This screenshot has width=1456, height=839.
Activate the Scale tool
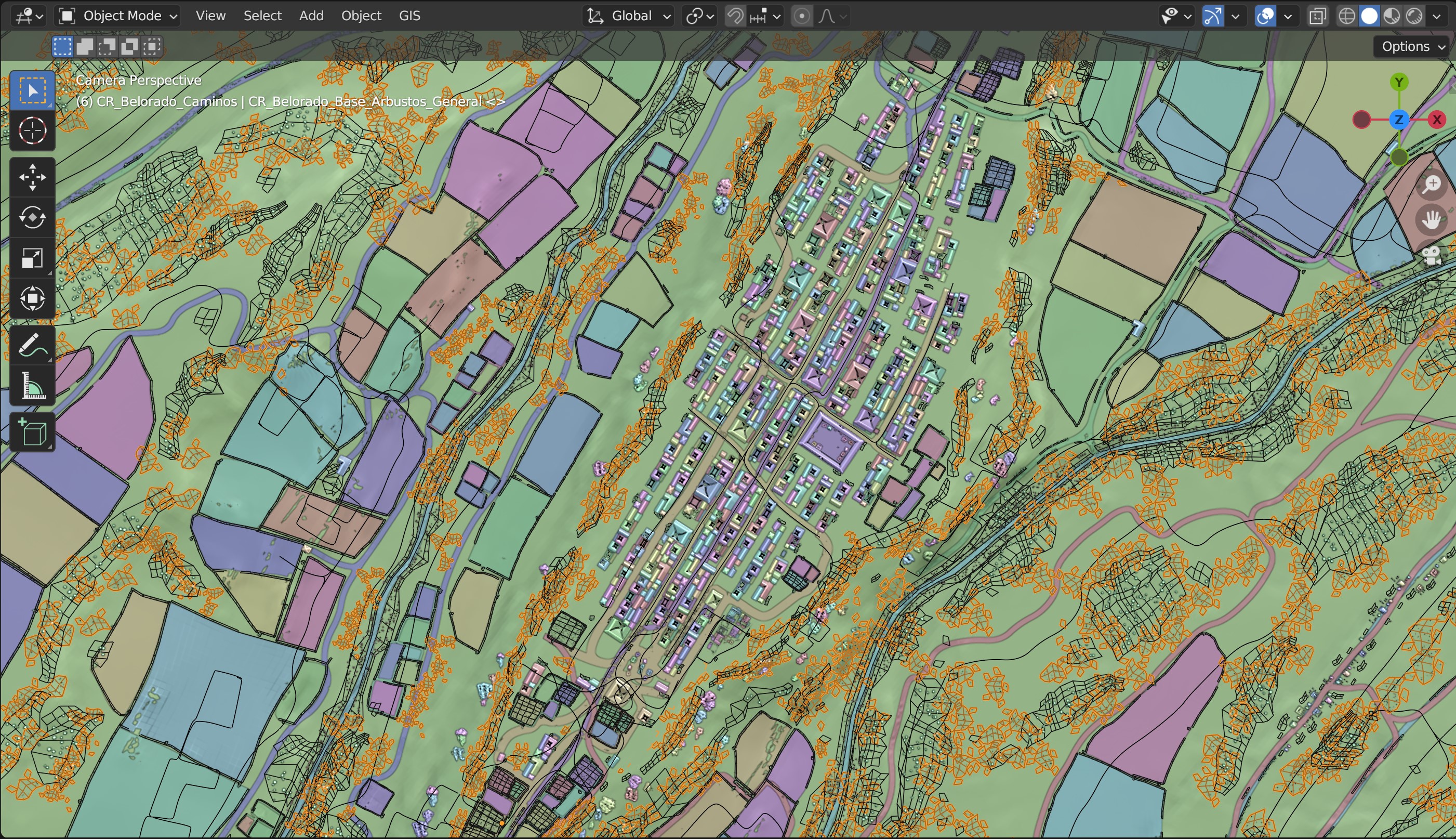32,258
